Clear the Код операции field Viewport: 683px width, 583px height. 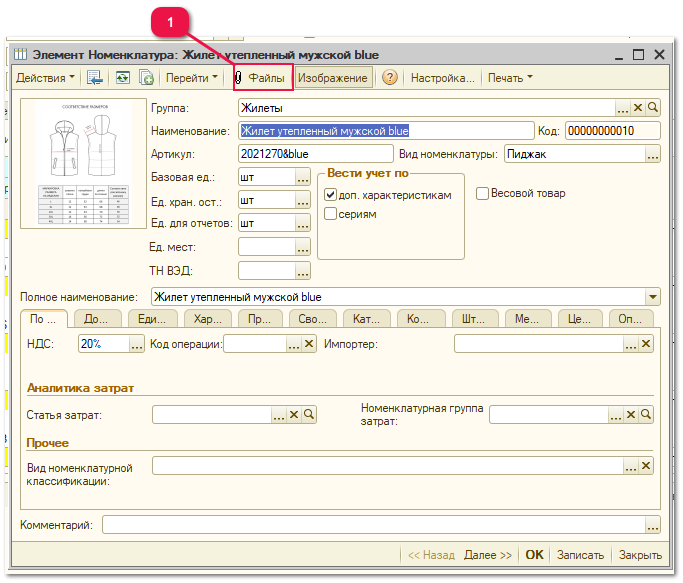[309, 344]
